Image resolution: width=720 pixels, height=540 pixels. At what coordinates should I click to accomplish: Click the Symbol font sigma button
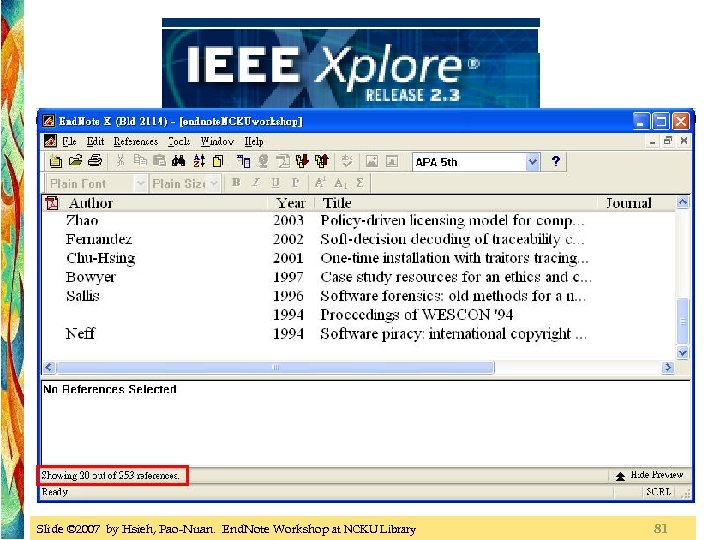click(x=360, y=183)
